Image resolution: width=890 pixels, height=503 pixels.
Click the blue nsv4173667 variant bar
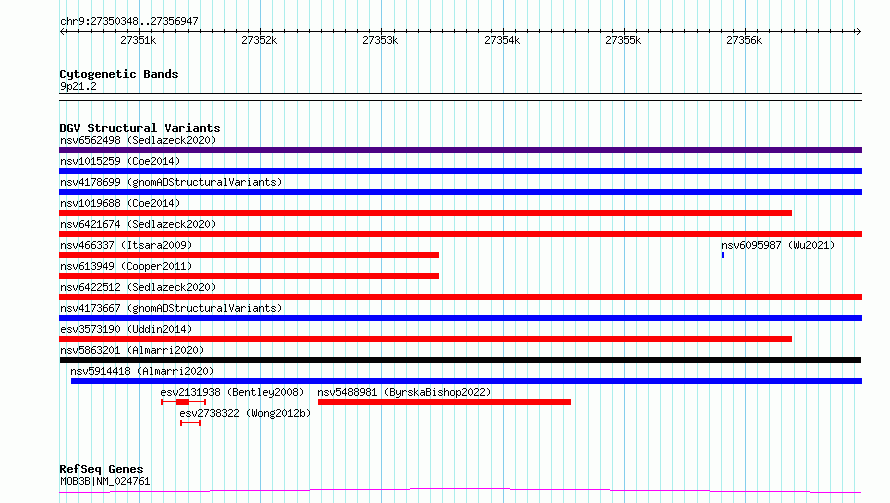pyautogui.click(x=460, y=318)
